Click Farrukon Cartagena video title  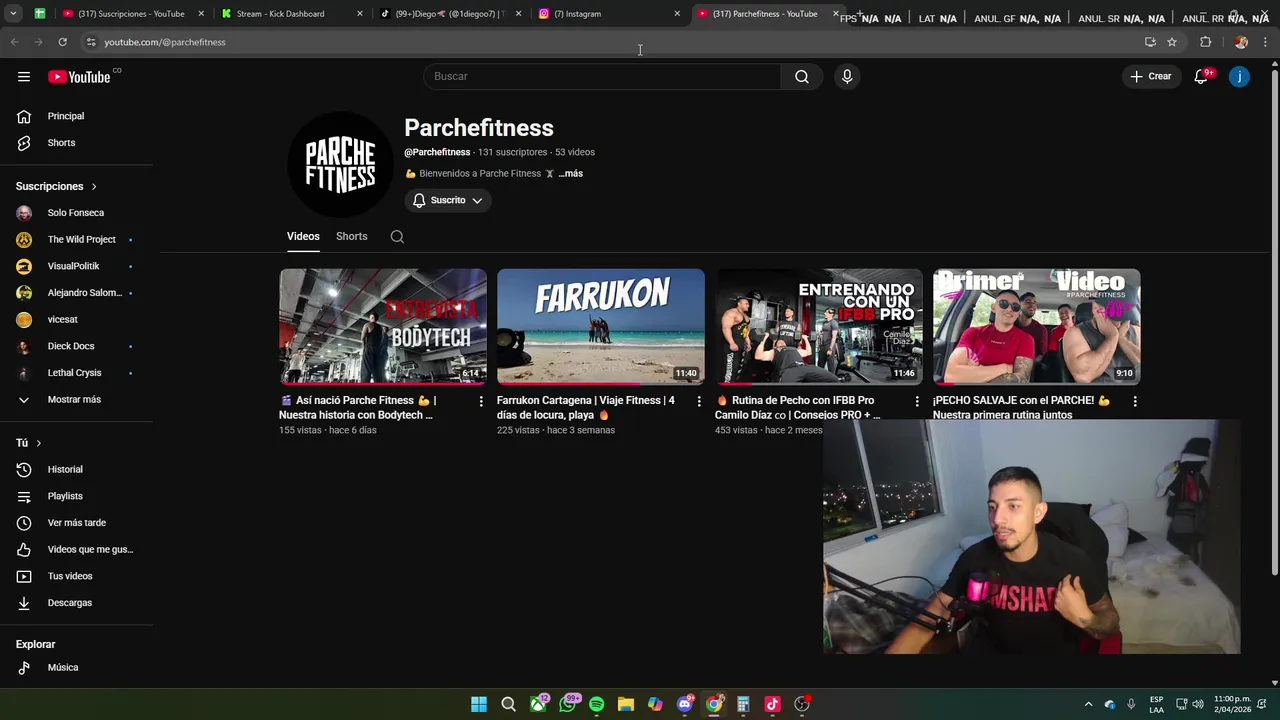[x=586, y=408]
